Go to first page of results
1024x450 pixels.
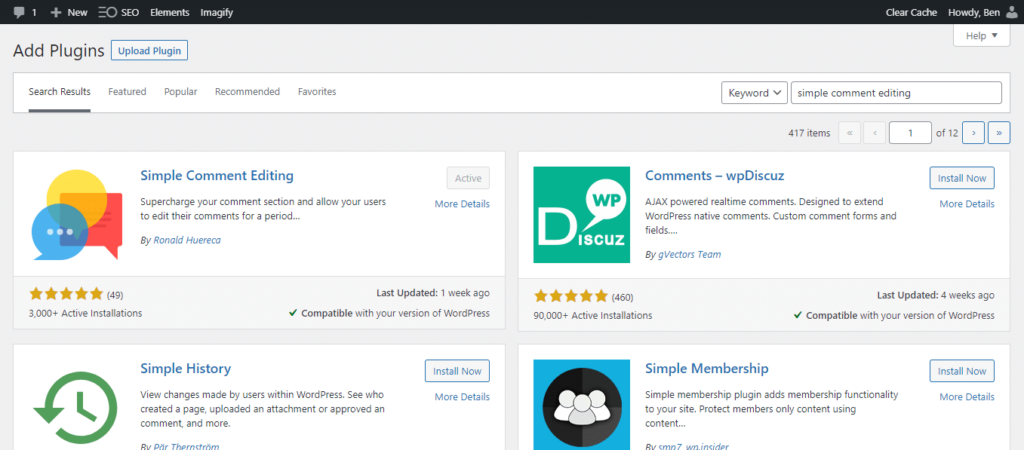[x=849, y=133]
